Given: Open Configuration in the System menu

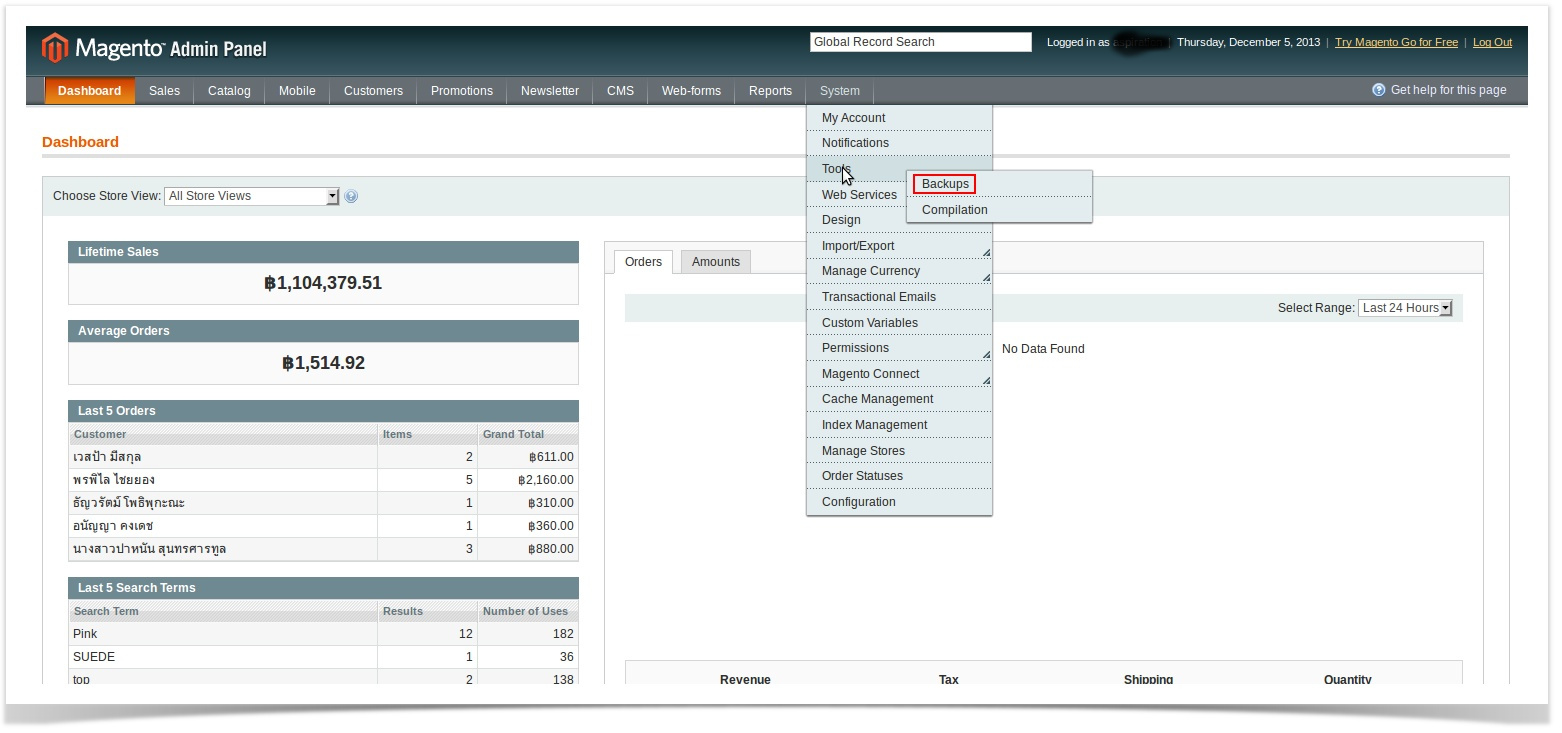Looking at the screenshot, I should pyautogui.click(x=858, y=502).
